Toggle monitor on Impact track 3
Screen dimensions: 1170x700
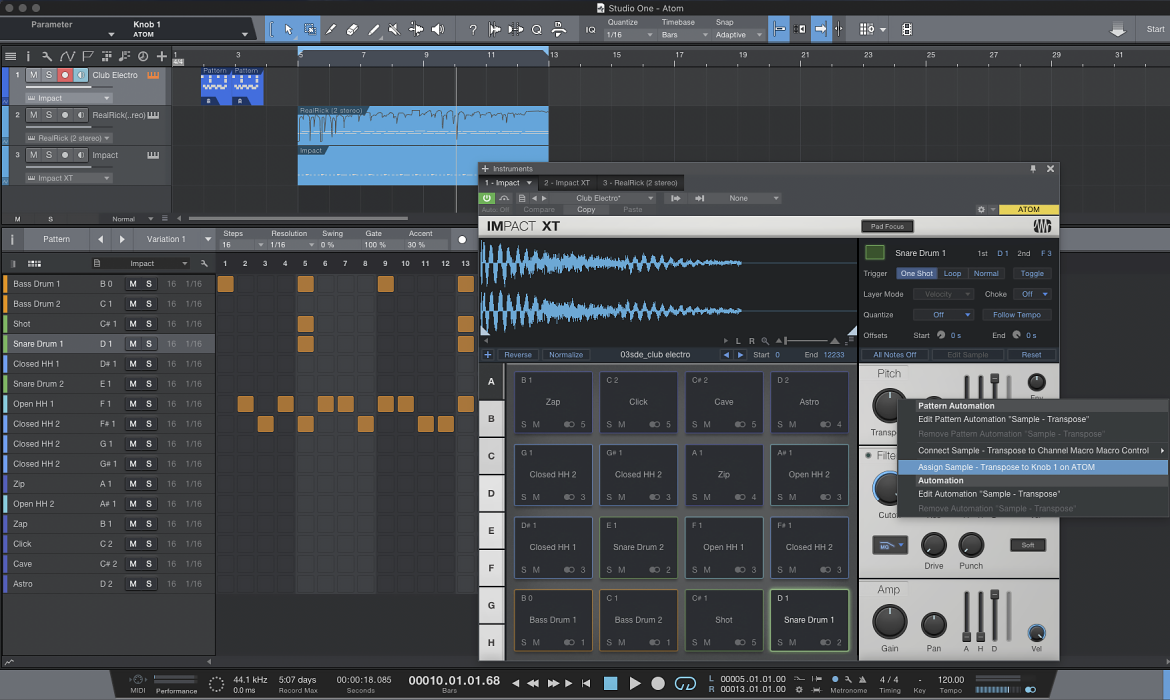tap(81, 155)
